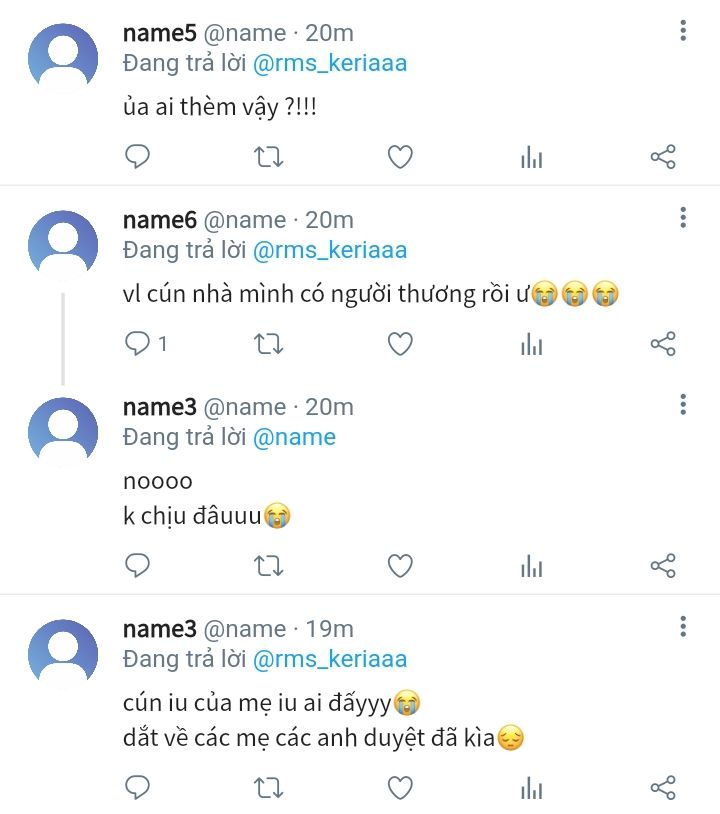Open more options menu on name5's tweet
720x814 pixels.
coord(683,31)
